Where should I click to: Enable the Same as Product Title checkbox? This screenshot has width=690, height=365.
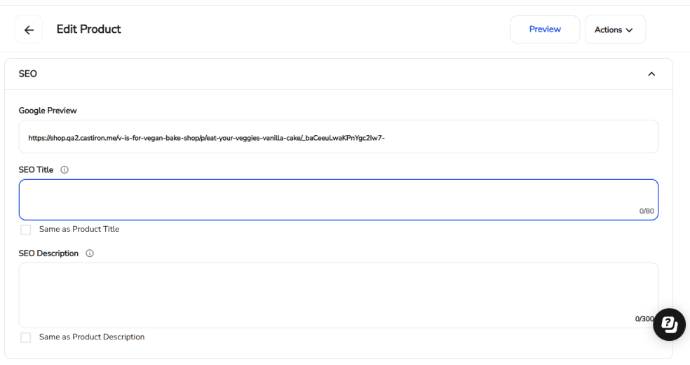(26, 229)
